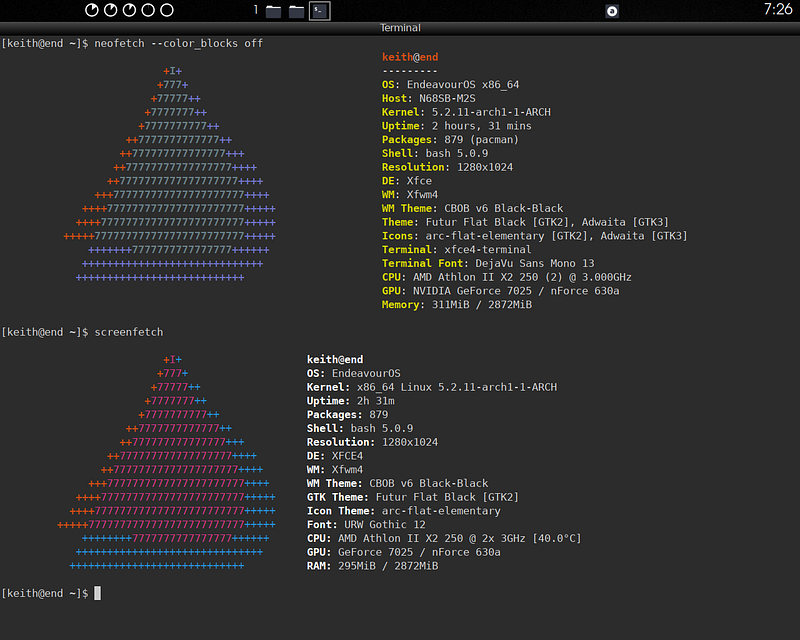800x640 pixels.
Task: Open the left folder icon in panel
Action: [x=272, y=11]
